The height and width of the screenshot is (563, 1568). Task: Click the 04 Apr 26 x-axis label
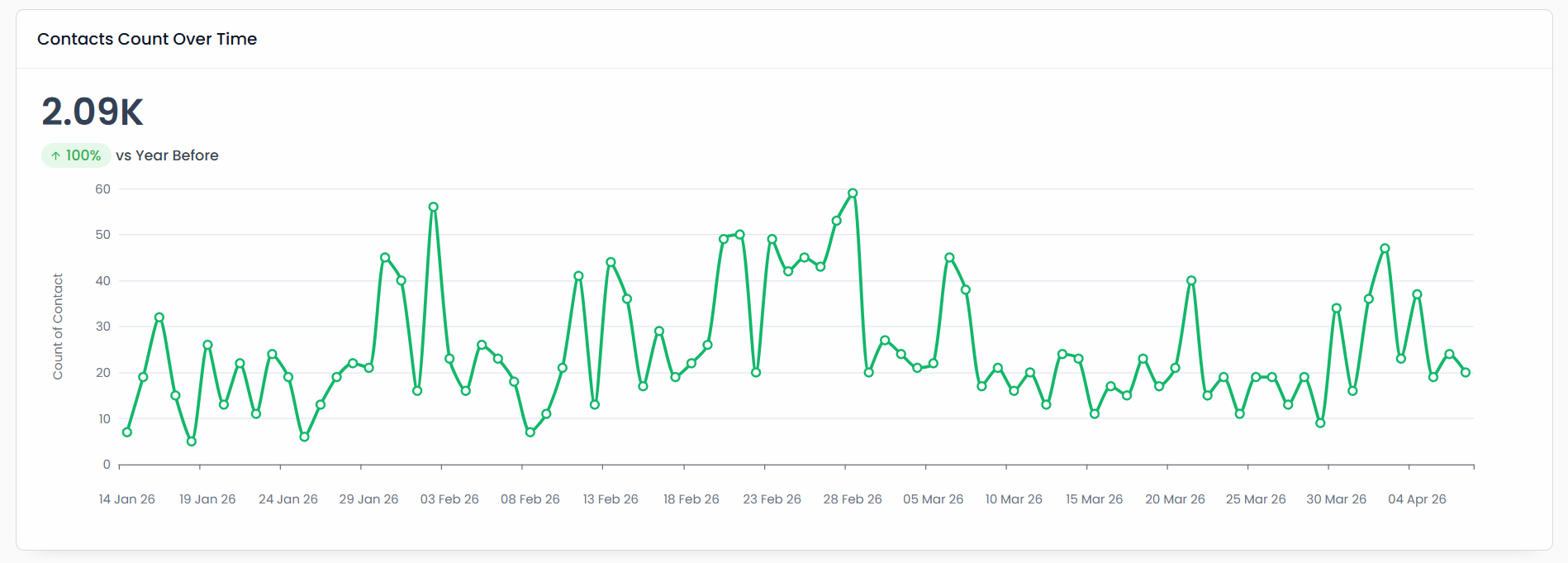(x=1417, y=499)
